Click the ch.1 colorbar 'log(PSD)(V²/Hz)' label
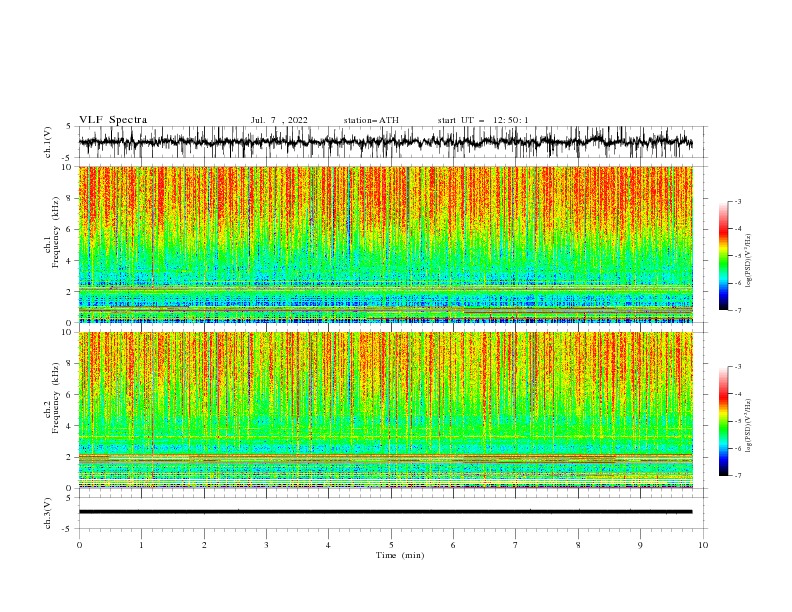The height and width of the screenshot is (612, 792). (748, 261)
